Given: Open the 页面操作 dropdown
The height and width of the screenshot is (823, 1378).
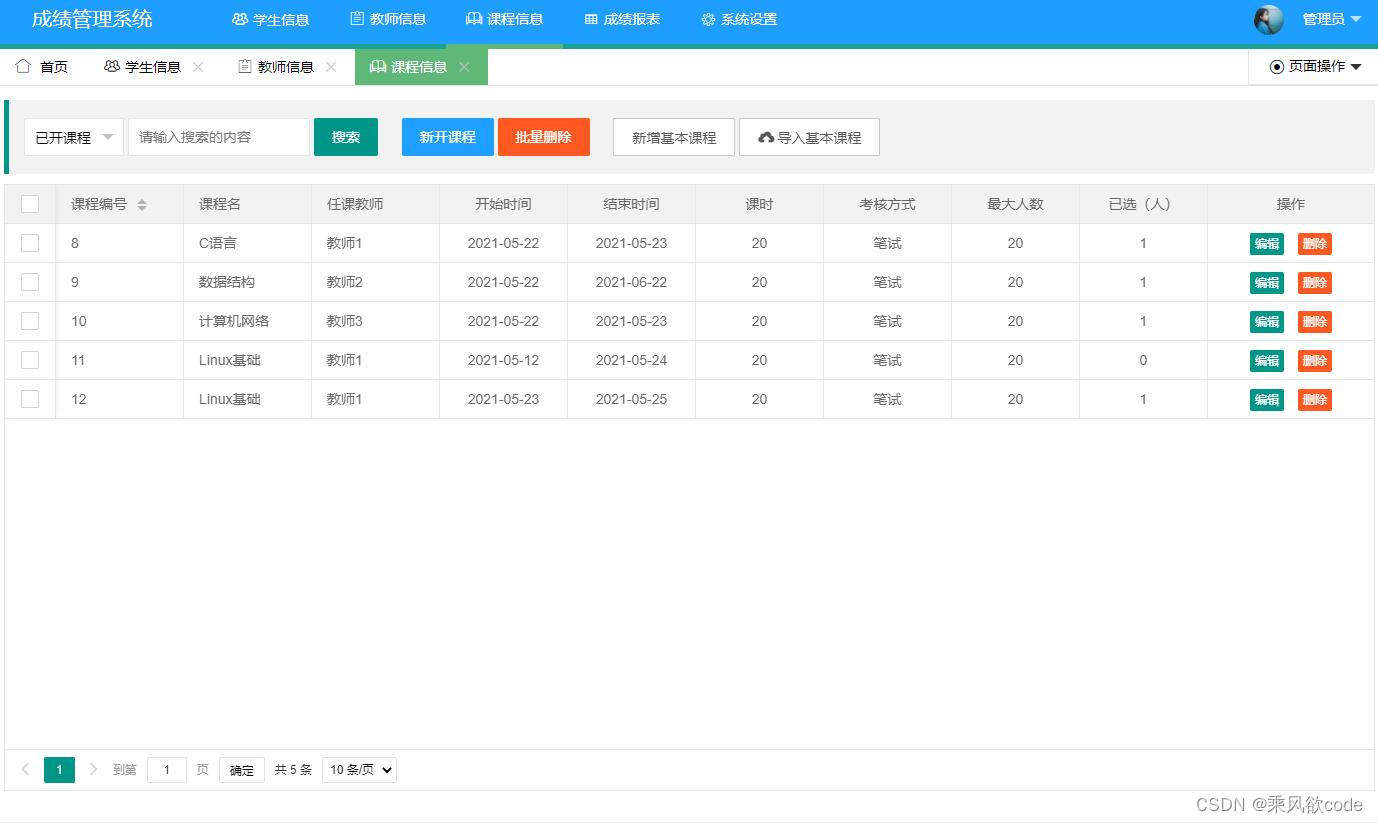Looking at the screenshot, I should click(x=1315, y=67).
